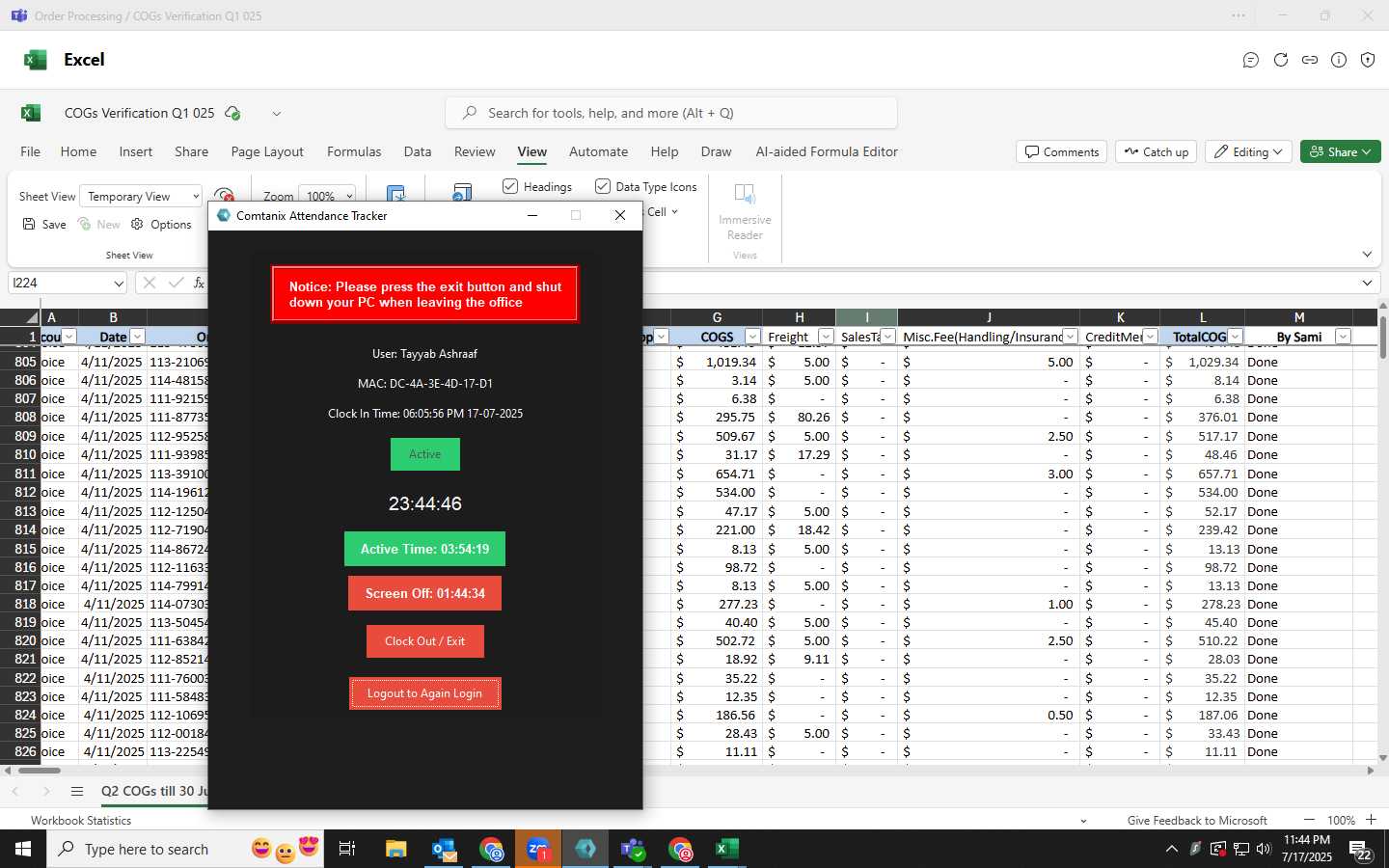The width and height of the screenshot is (1389, 868).
Task: Open Zoom from the taskbar
Action: click(x=538, y=849)
